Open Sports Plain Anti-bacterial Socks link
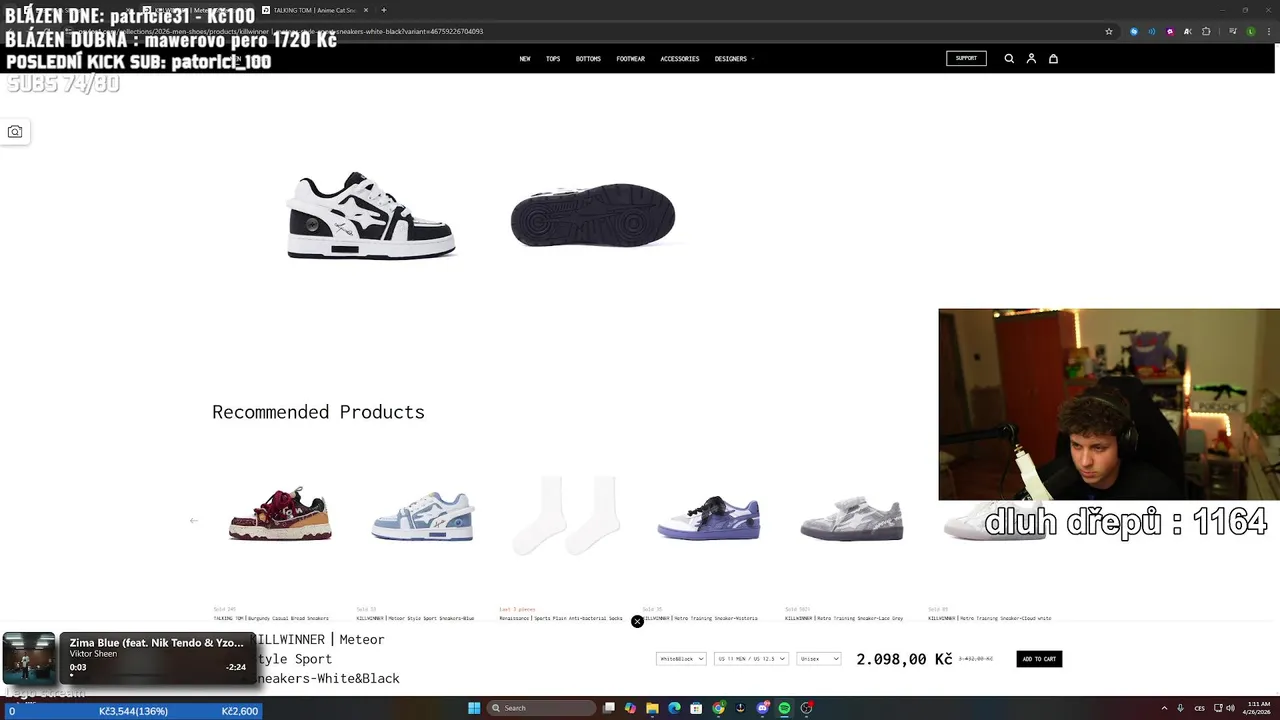 [x=561, y=618]
